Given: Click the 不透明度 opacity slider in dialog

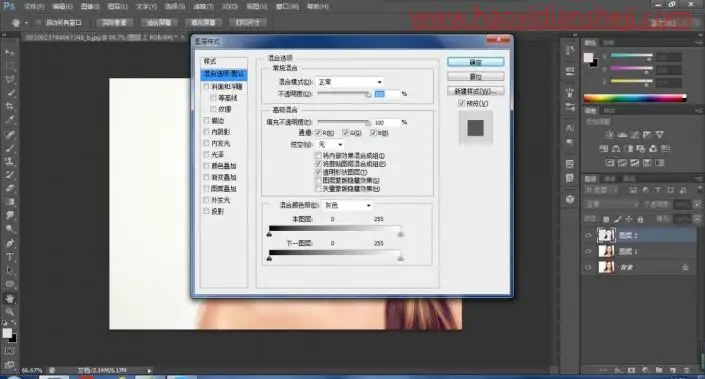Looking at the screenshot, I should [344, 94].
